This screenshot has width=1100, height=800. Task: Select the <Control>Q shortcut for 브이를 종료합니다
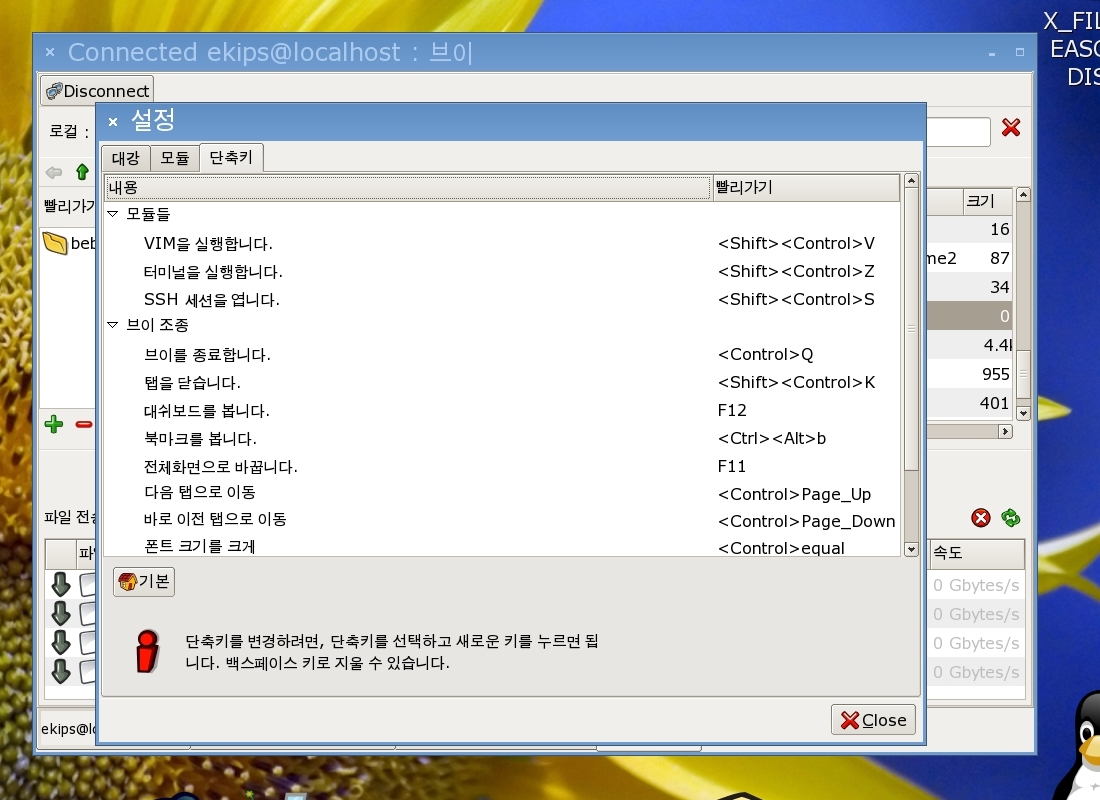[765, 355]
